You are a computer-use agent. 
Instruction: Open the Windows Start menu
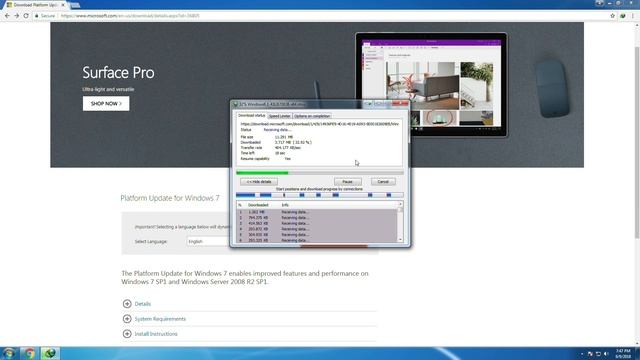[9, 353]
